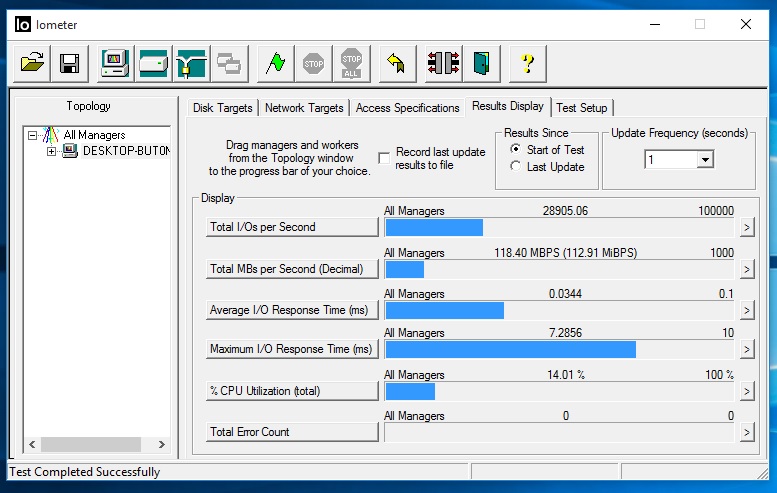
Task: Click the Average I/O Response Time progress bar
Action: pos(559,311)
